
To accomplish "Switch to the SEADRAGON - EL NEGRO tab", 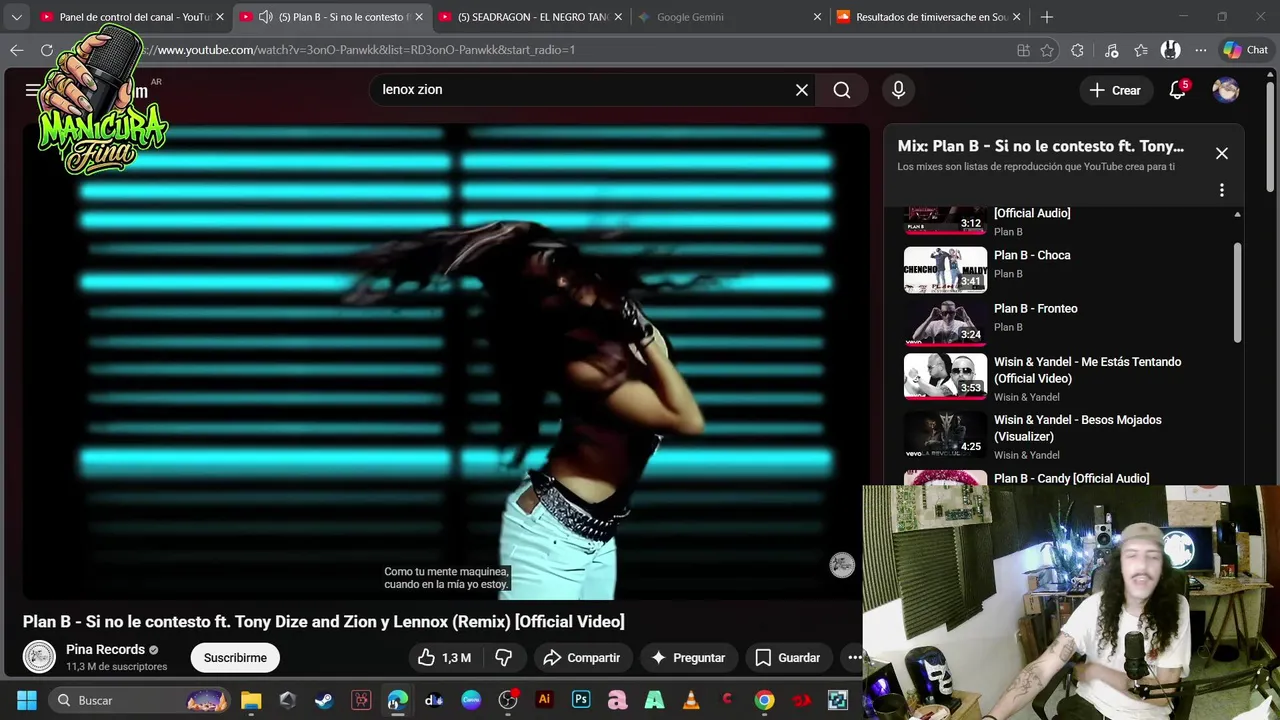I will tap(533, 17).
